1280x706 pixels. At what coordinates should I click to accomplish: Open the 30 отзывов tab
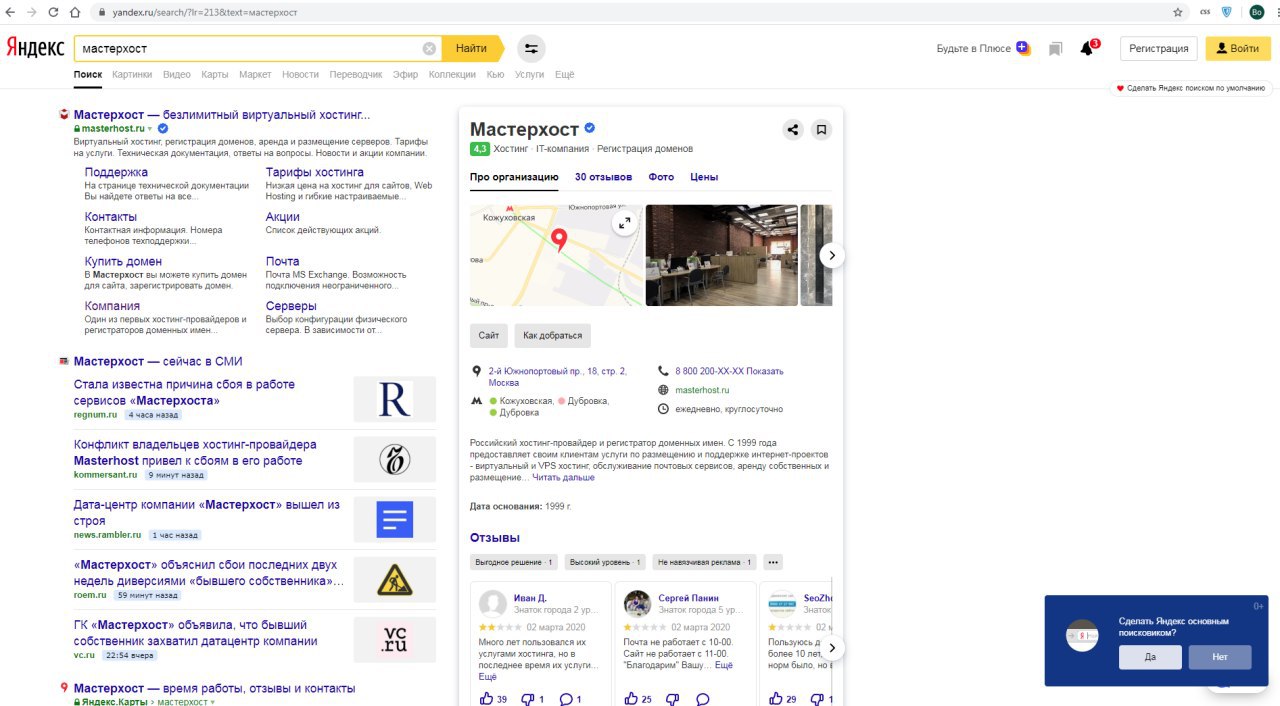603,177
